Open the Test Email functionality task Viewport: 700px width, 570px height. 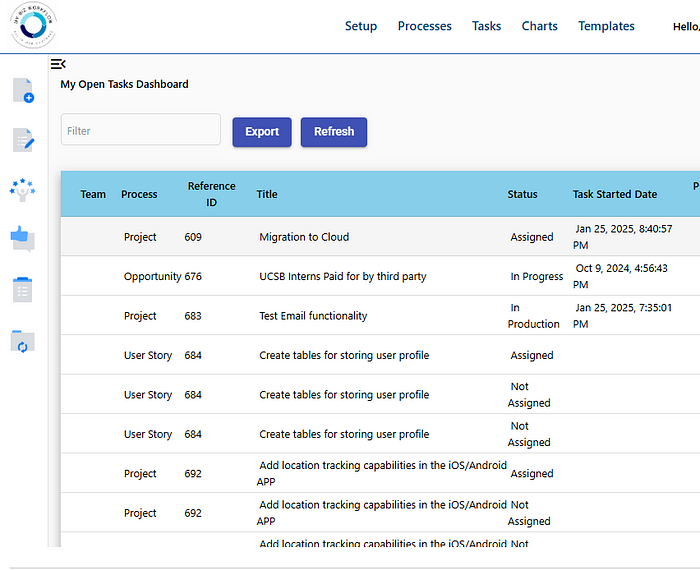pos(313,316)
